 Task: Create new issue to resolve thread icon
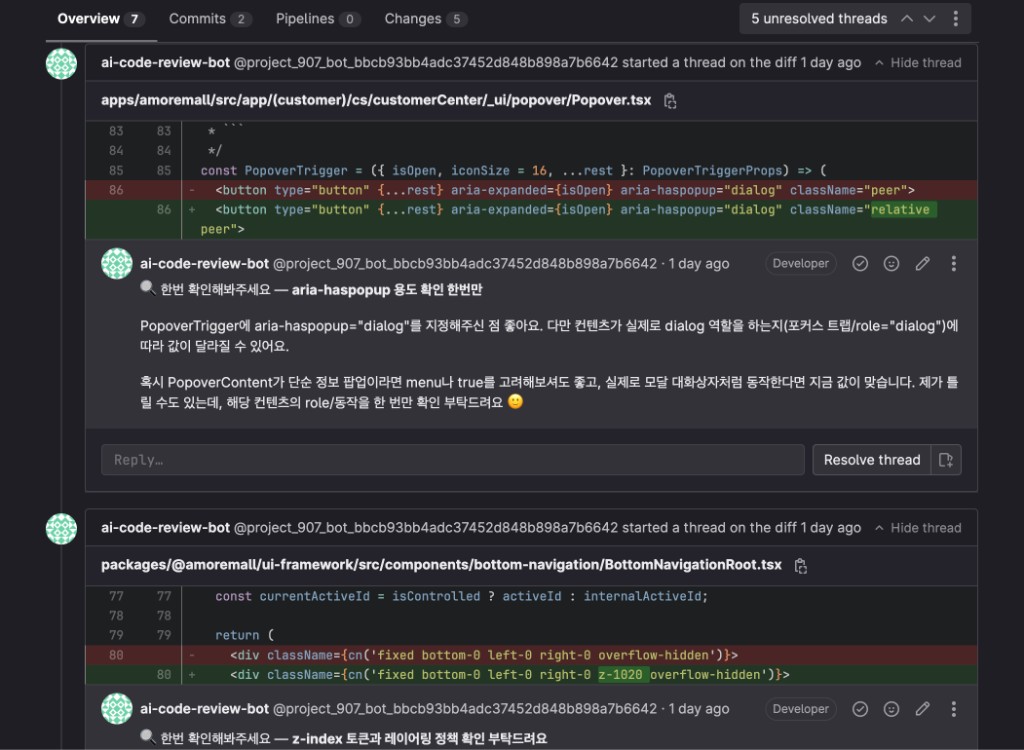[946, 460]
